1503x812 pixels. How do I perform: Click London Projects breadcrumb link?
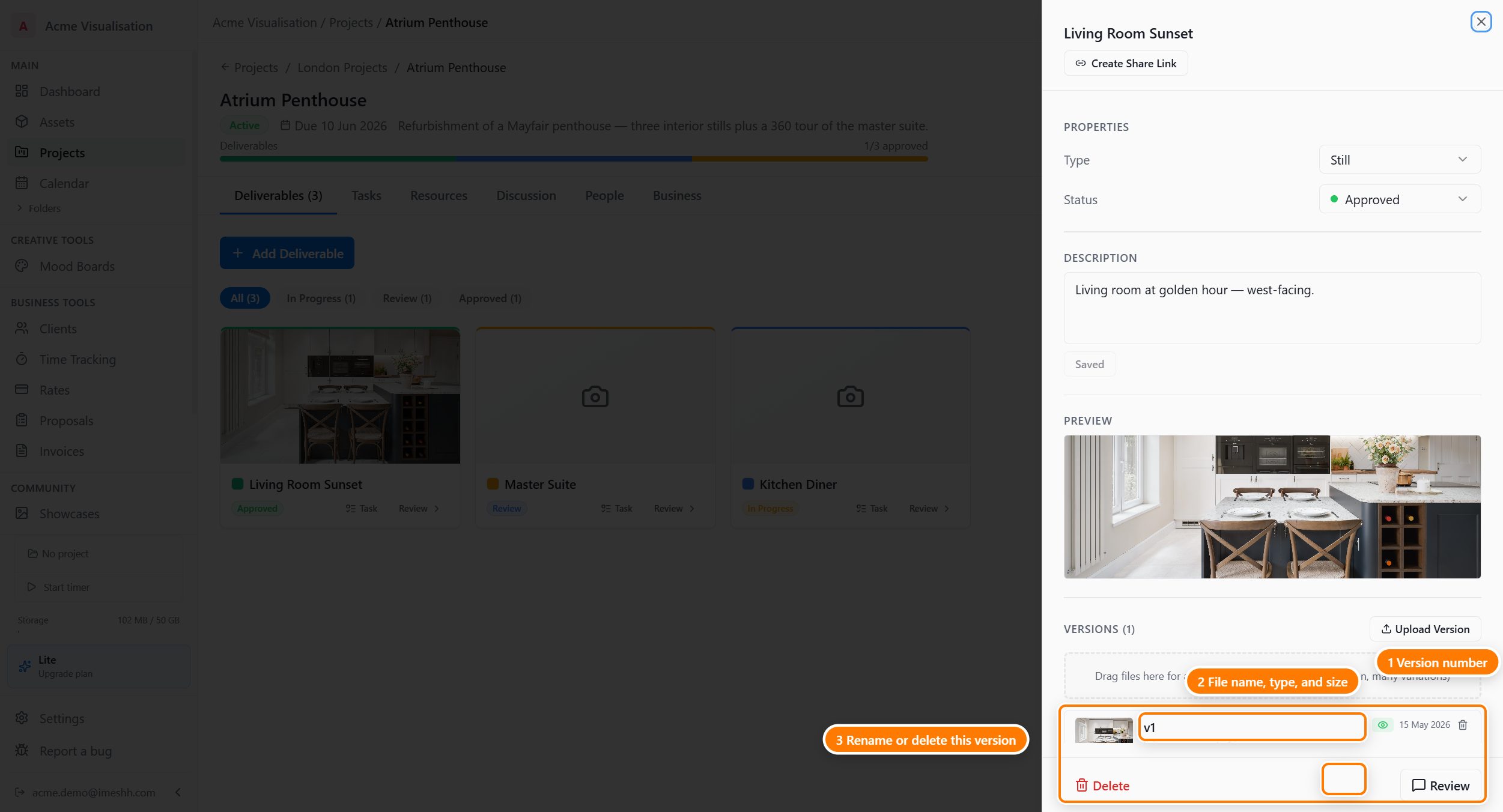tap(342, 68)
